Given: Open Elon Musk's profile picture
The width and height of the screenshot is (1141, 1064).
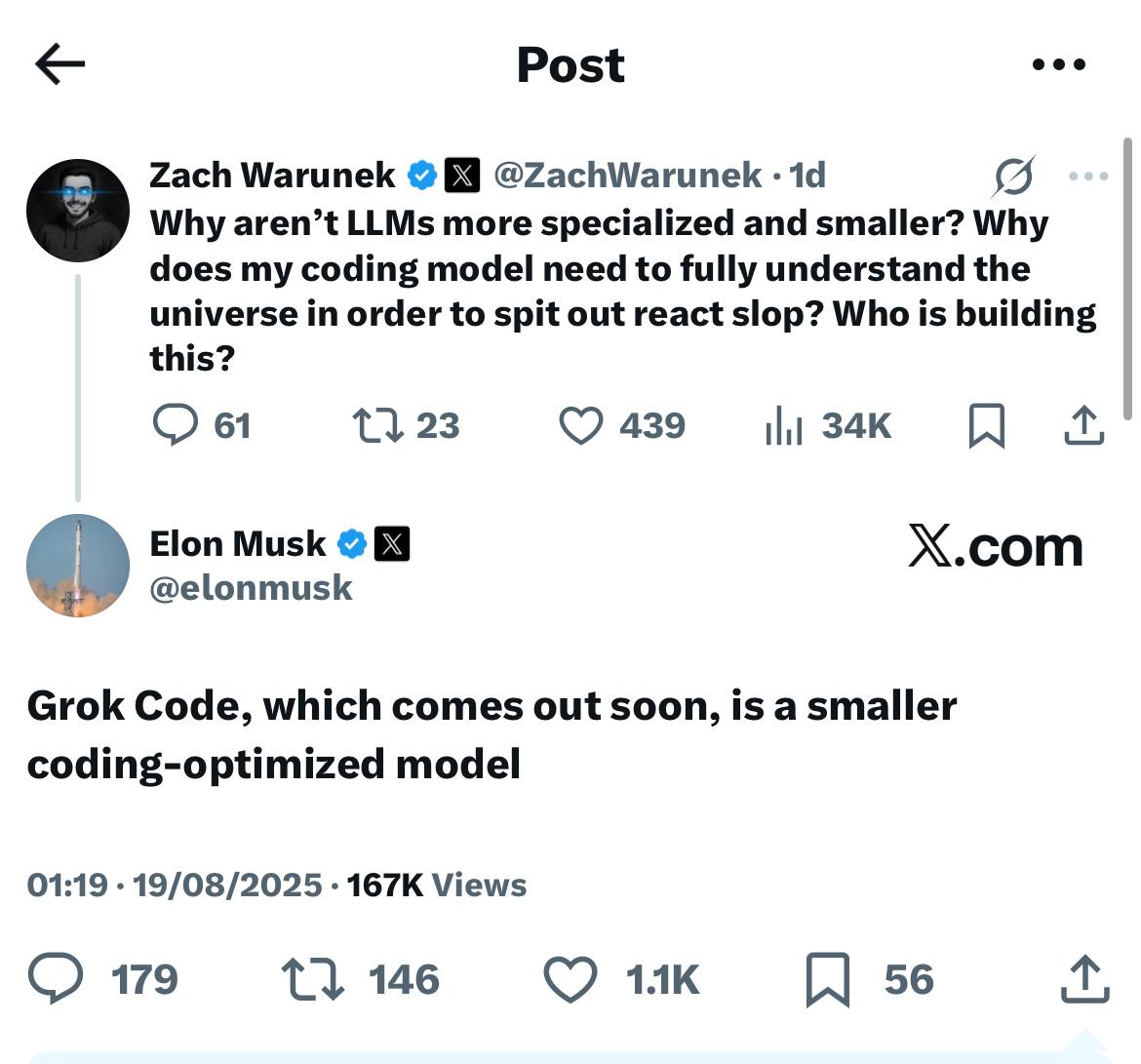Looking at the screenshot, I should pyautogui.click(x=76, y=566).
